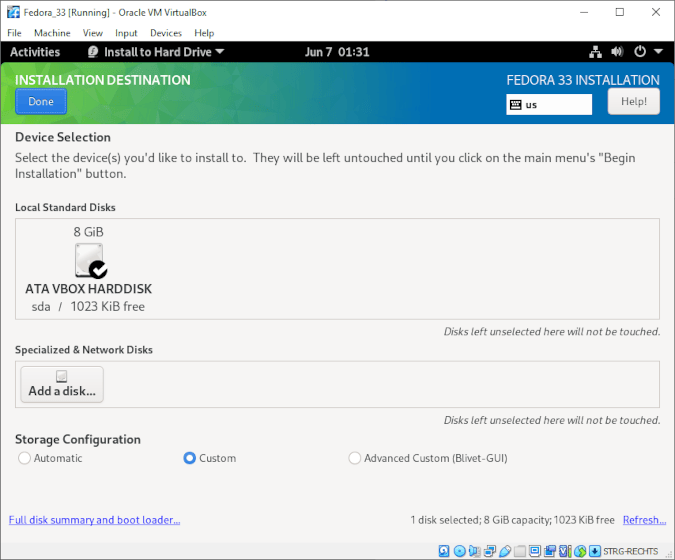Select Custom storage configuration
Screen dimensions: 675x560
click(x=189, y=458)
